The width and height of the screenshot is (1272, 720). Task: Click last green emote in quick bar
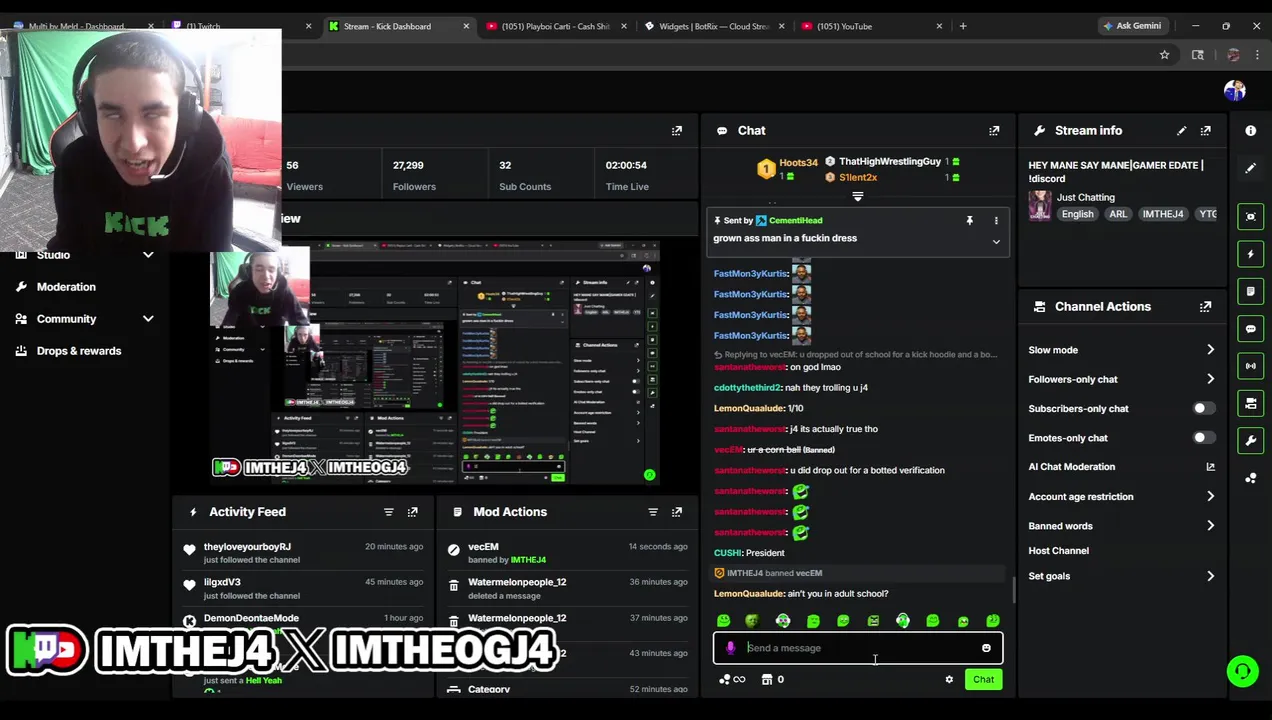(992, 621)
